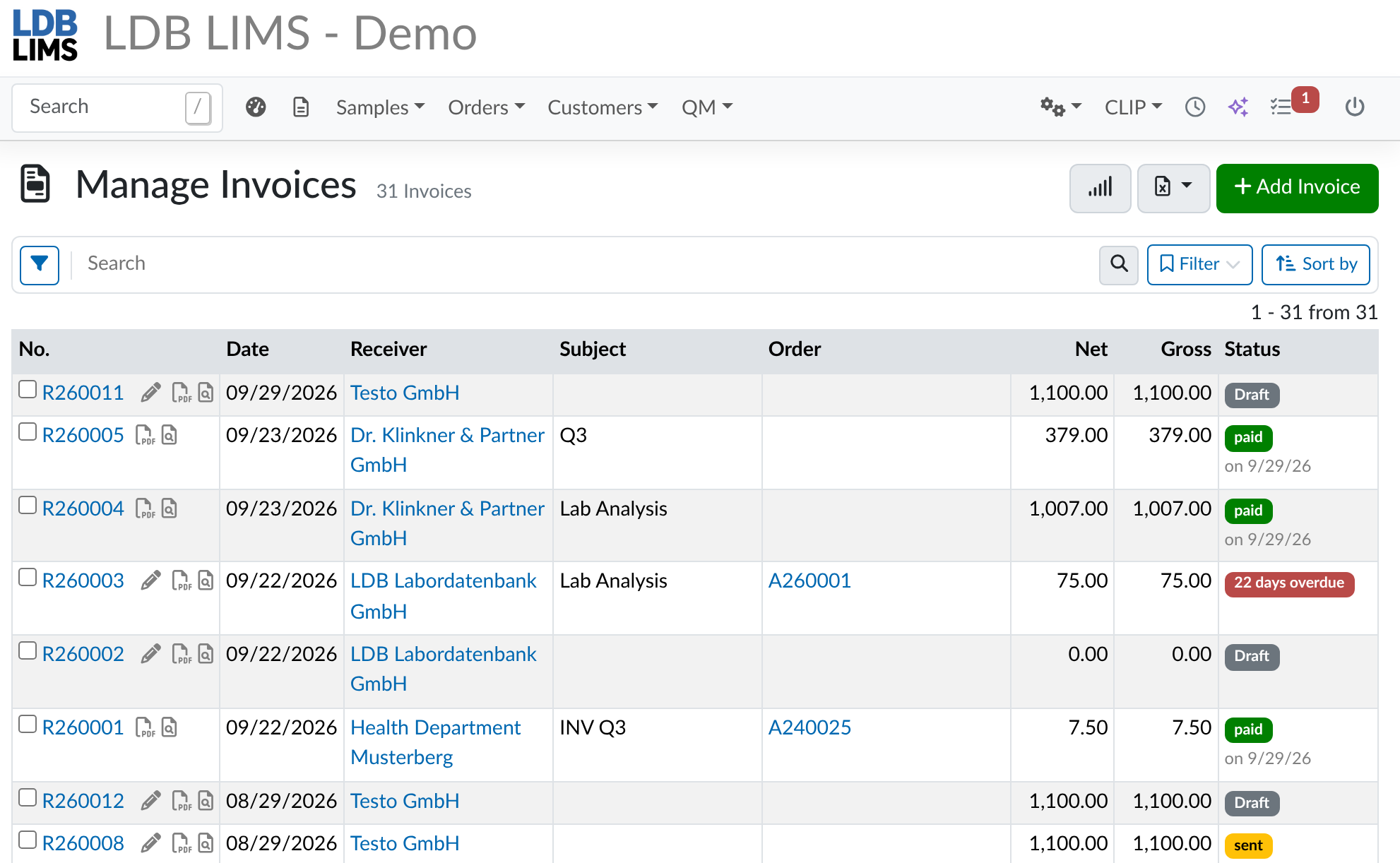
Task: Open the Sort by dropdown
Action: (x=1315, y=265)
